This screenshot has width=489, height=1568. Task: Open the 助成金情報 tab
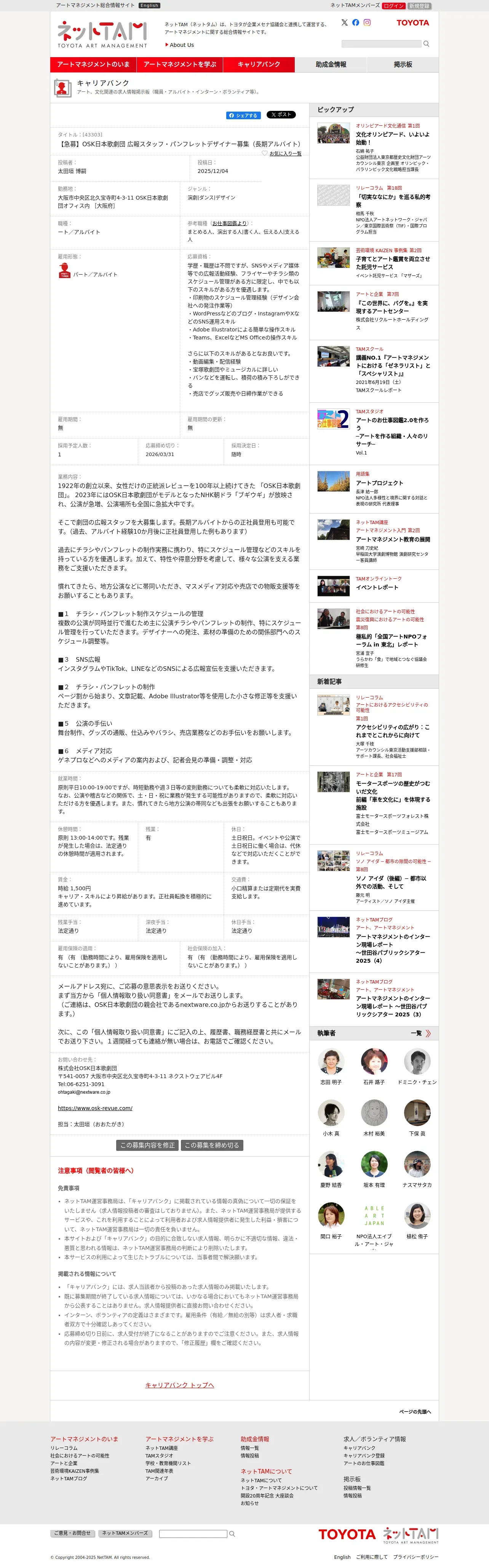coord(331,64)
